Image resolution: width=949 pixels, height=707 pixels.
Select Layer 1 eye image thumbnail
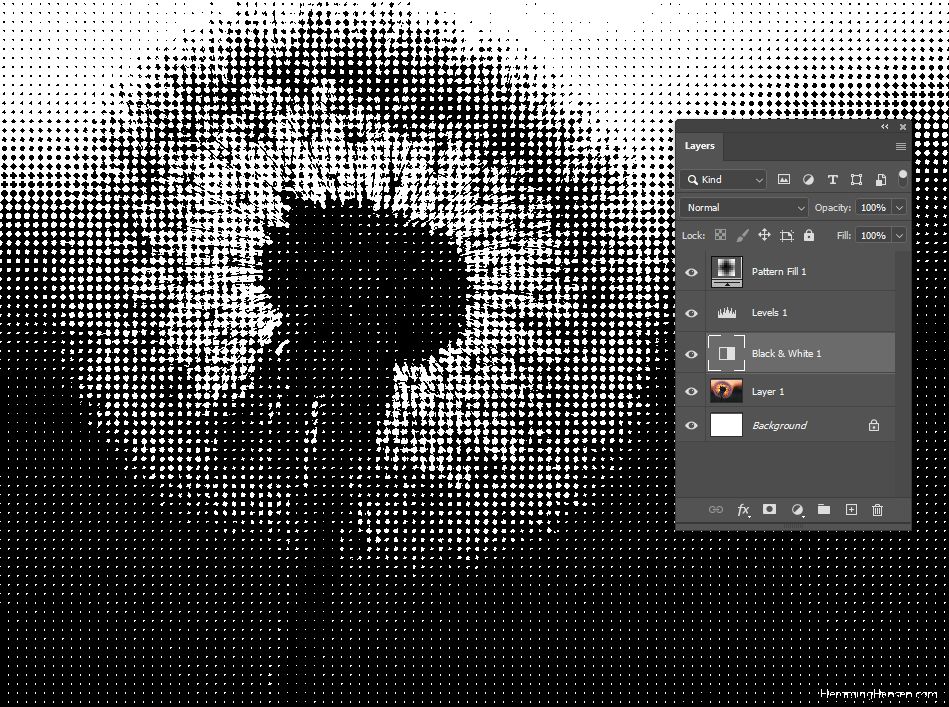(x=726, y=391)
